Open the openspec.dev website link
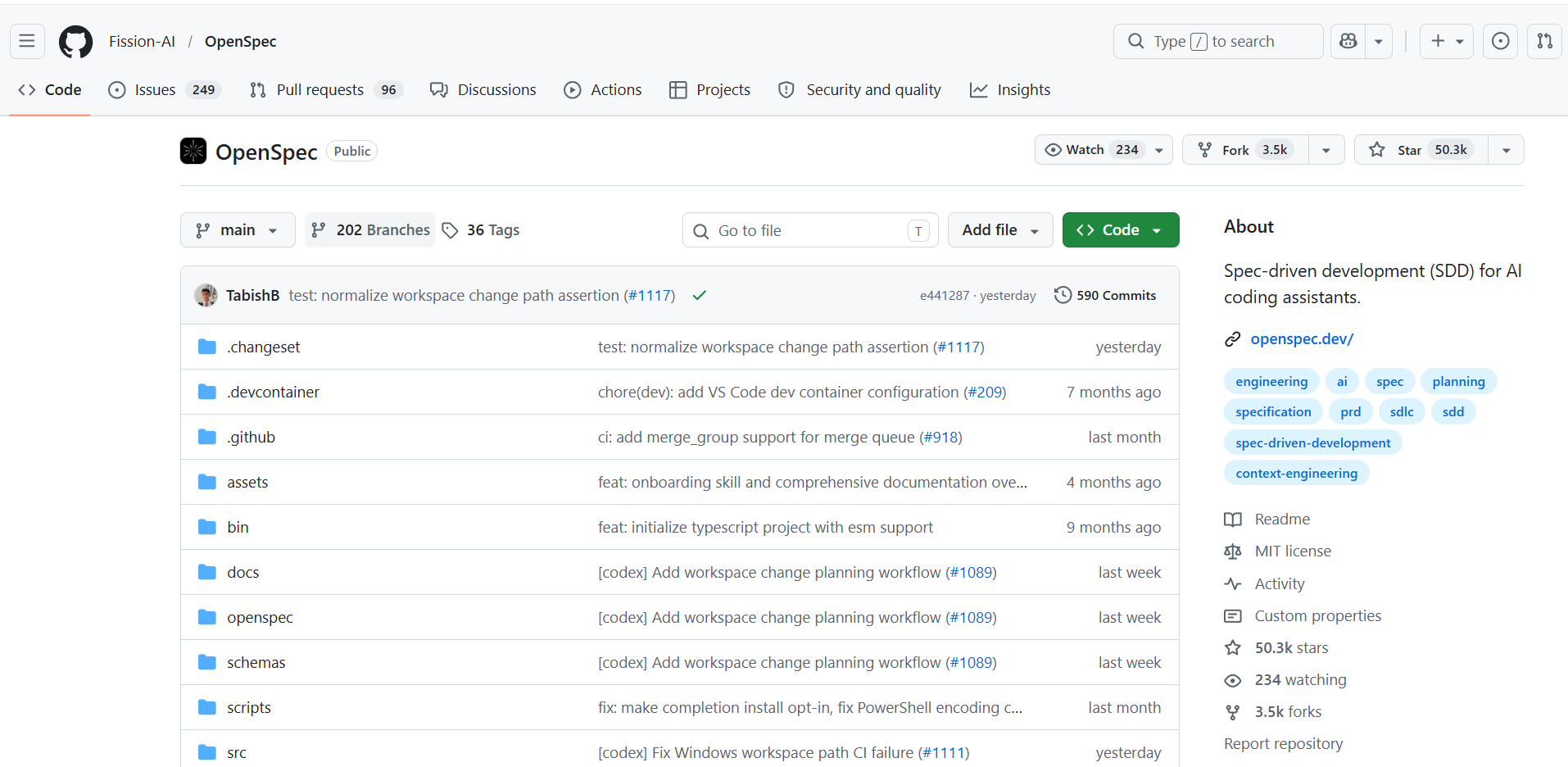This screenshot has height=767, width=1568. point(1302,338)
